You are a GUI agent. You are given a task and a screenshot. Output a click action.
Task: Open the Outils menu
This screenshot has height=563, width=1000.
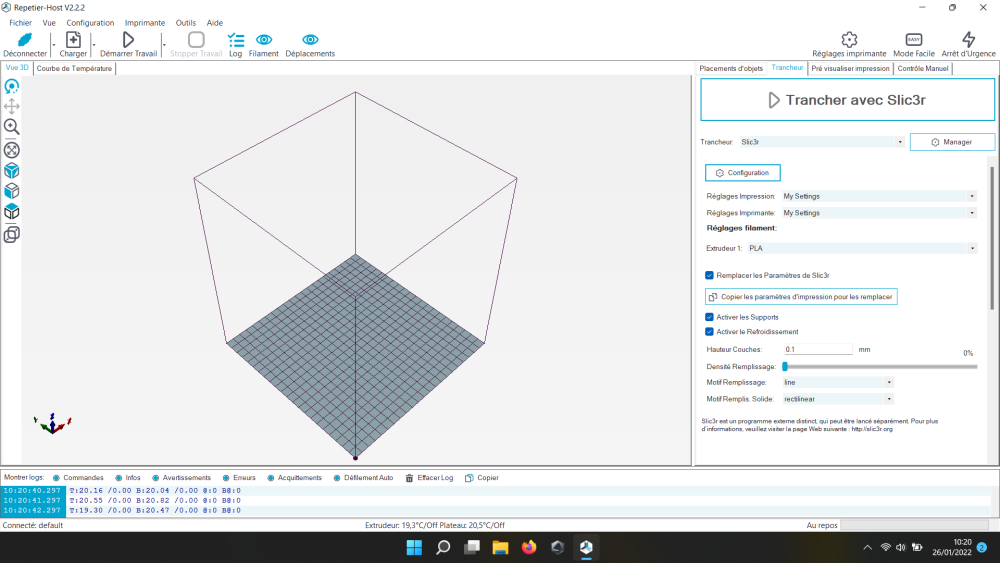click(186, 23)
